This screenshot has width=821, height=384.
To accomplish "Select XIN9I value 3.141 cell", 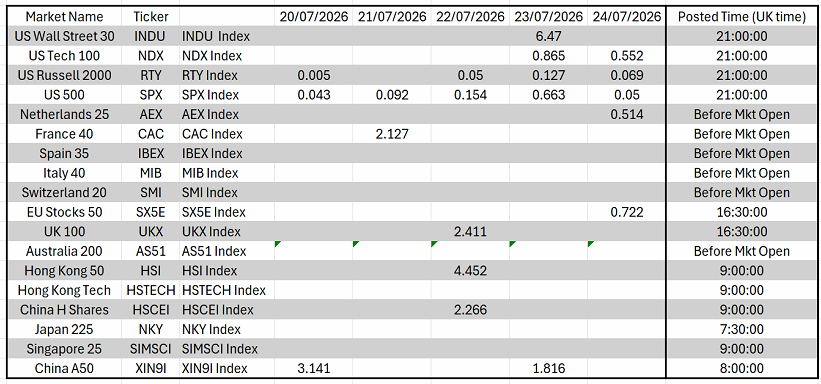I will tap(314, 369).
